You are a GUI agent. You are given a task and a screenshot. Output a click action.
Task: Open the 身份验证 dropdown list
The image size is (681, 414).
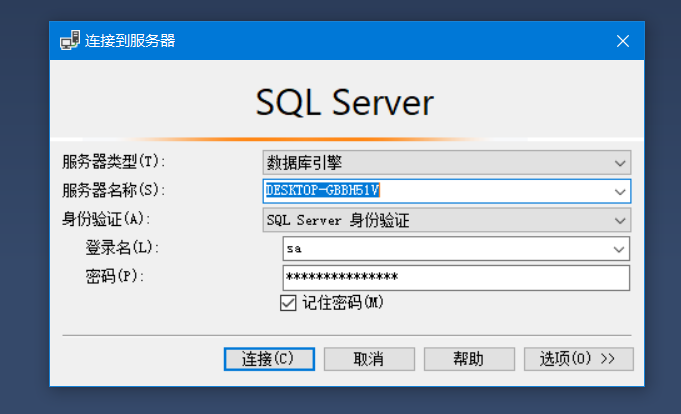(x=446, y=220)
